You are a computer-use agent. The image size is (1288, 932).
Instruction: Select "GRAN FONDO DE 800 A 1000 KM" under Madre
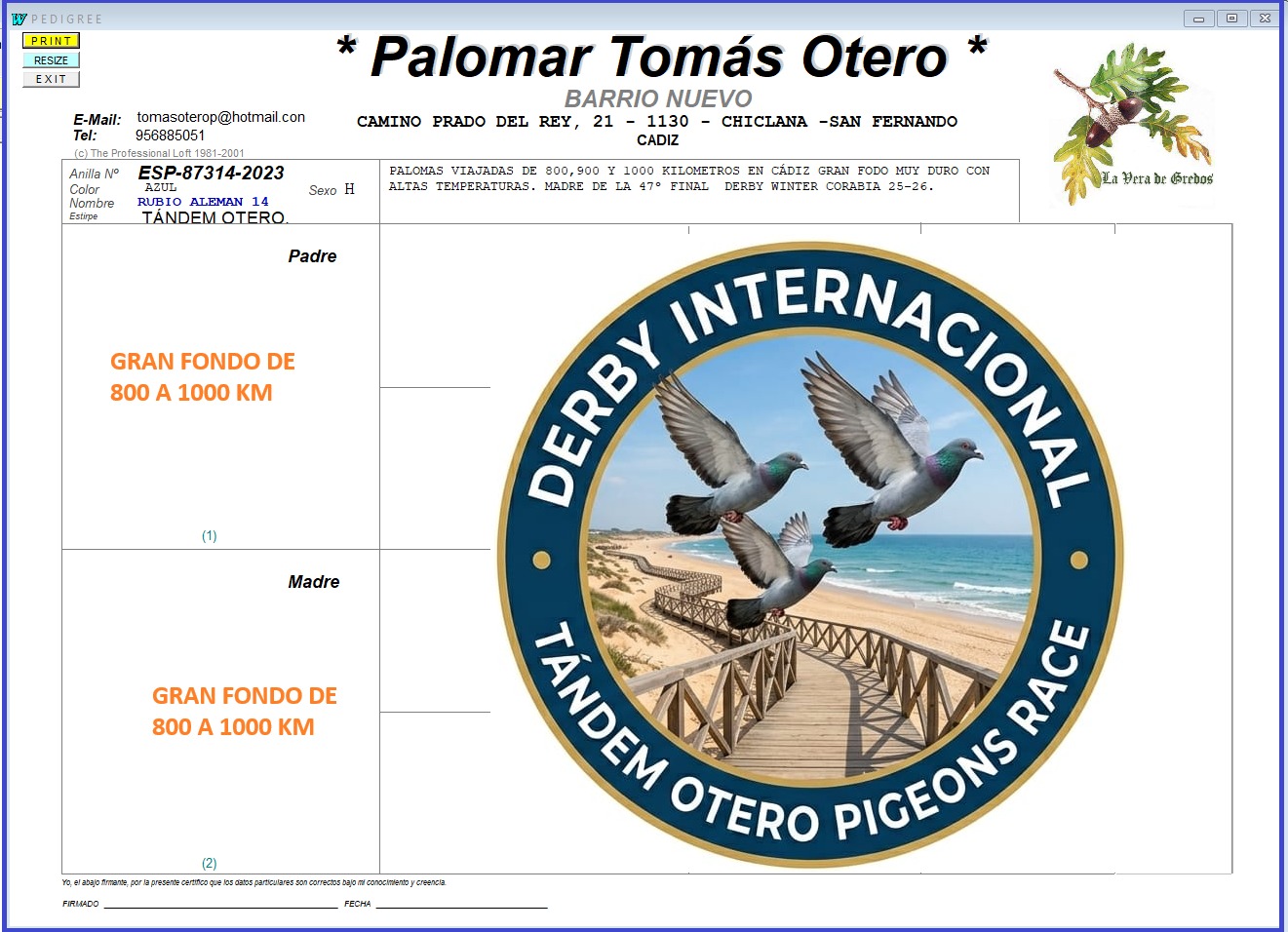[x=245, y=712]
